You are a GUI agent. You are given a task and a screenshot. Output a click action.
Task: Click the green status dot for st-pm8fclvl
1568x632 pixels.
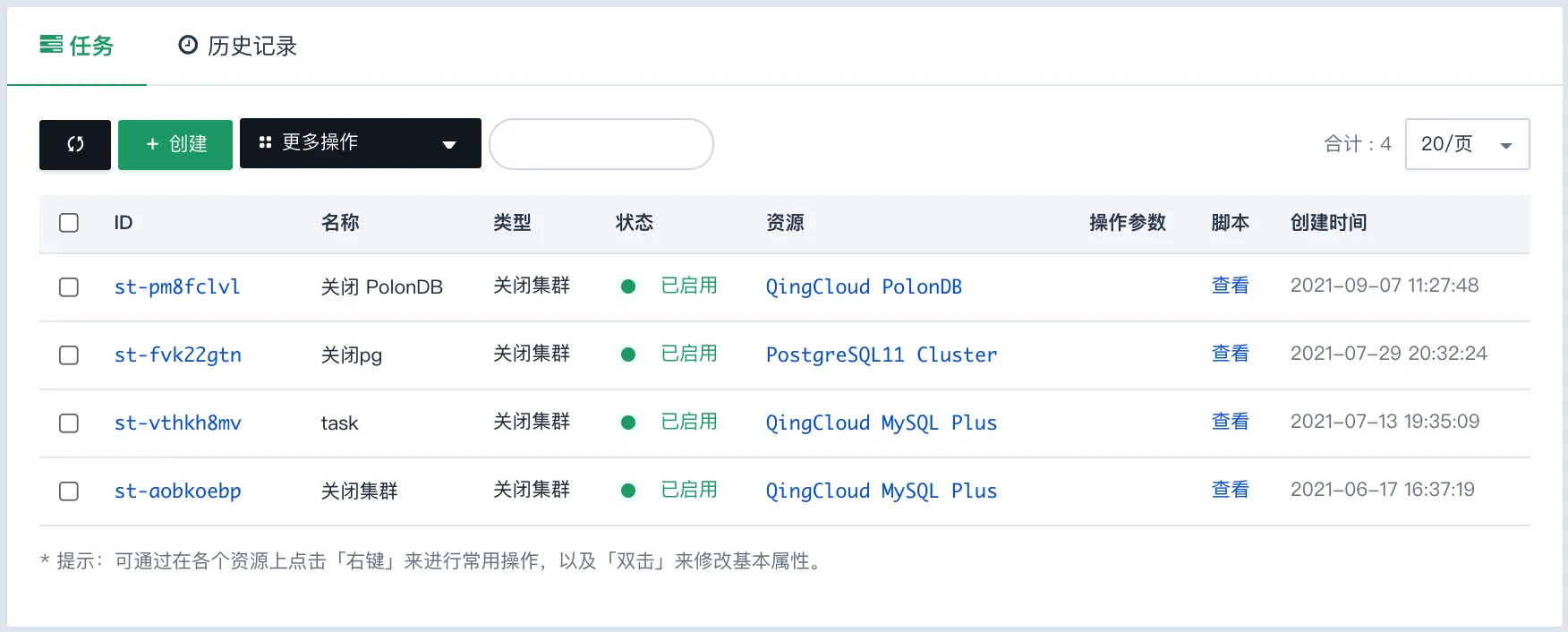click(x=628, y=286)
